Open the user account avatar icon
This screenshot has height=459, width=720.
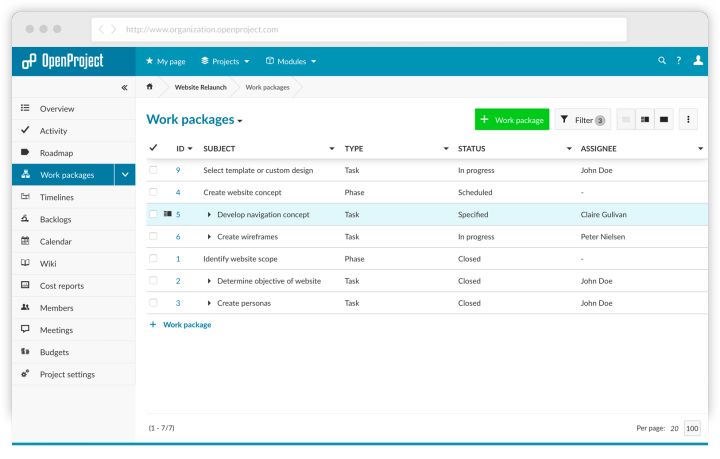(x=698, y=61)
